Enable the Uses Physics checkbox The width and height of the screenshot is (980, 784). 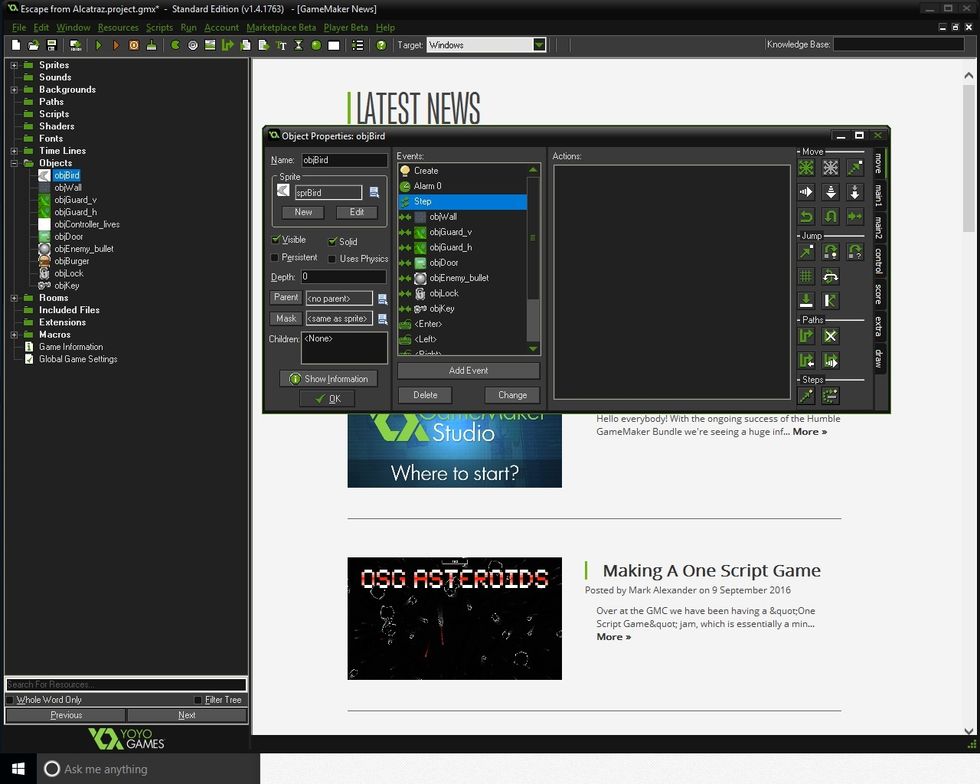pyautogui.click(x=332, y=259)
